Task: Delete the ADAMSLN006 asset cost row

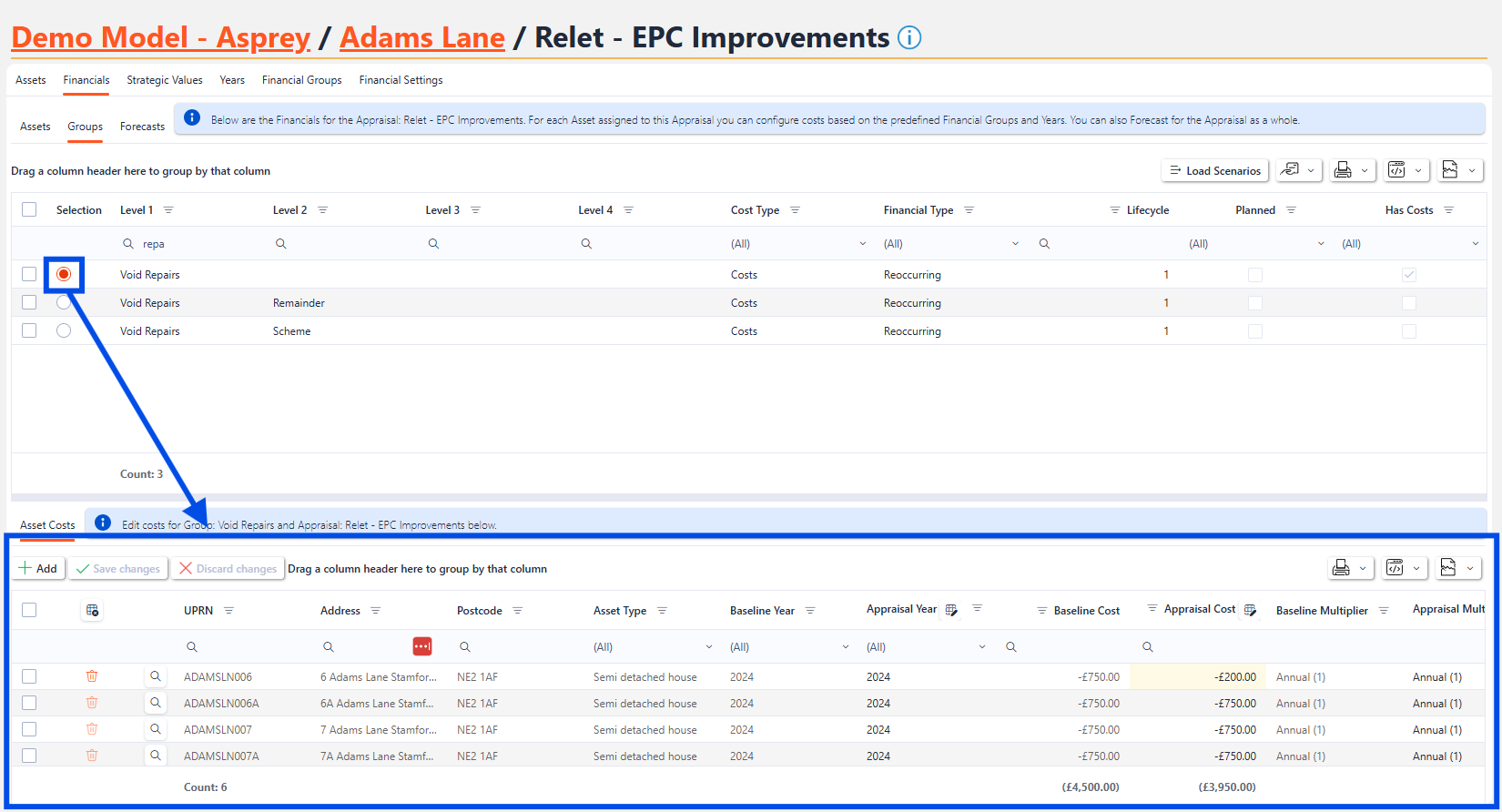Action: click(92, 676)
